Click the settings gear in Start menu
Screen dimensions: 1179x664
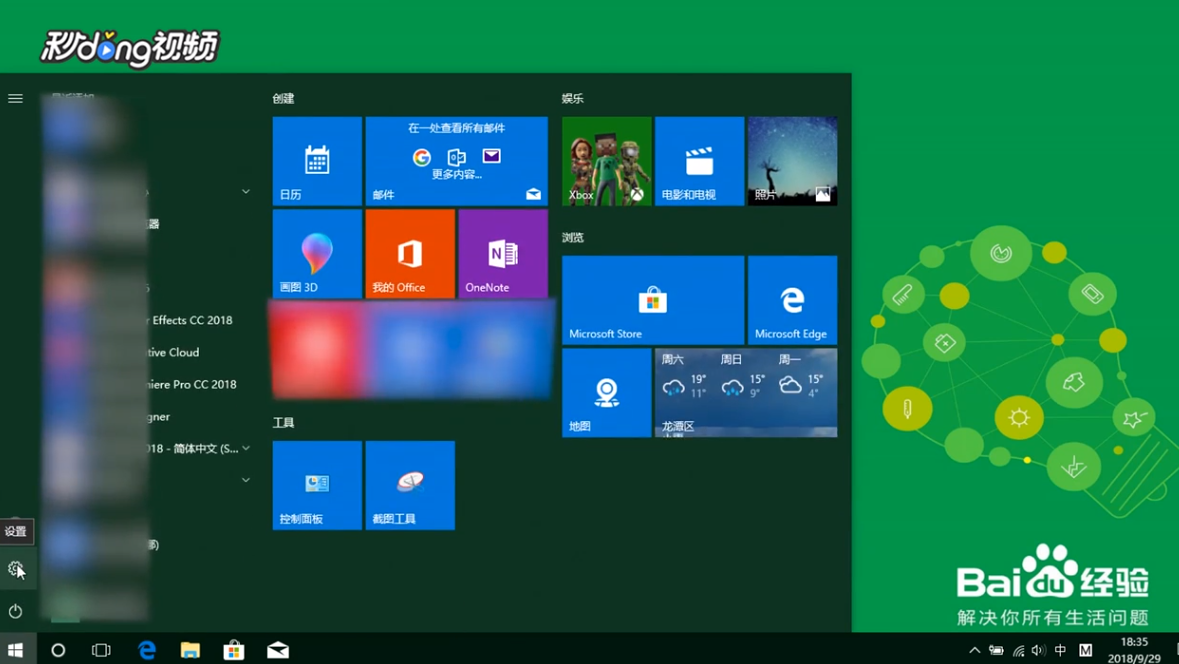click(x=15, y=569)
